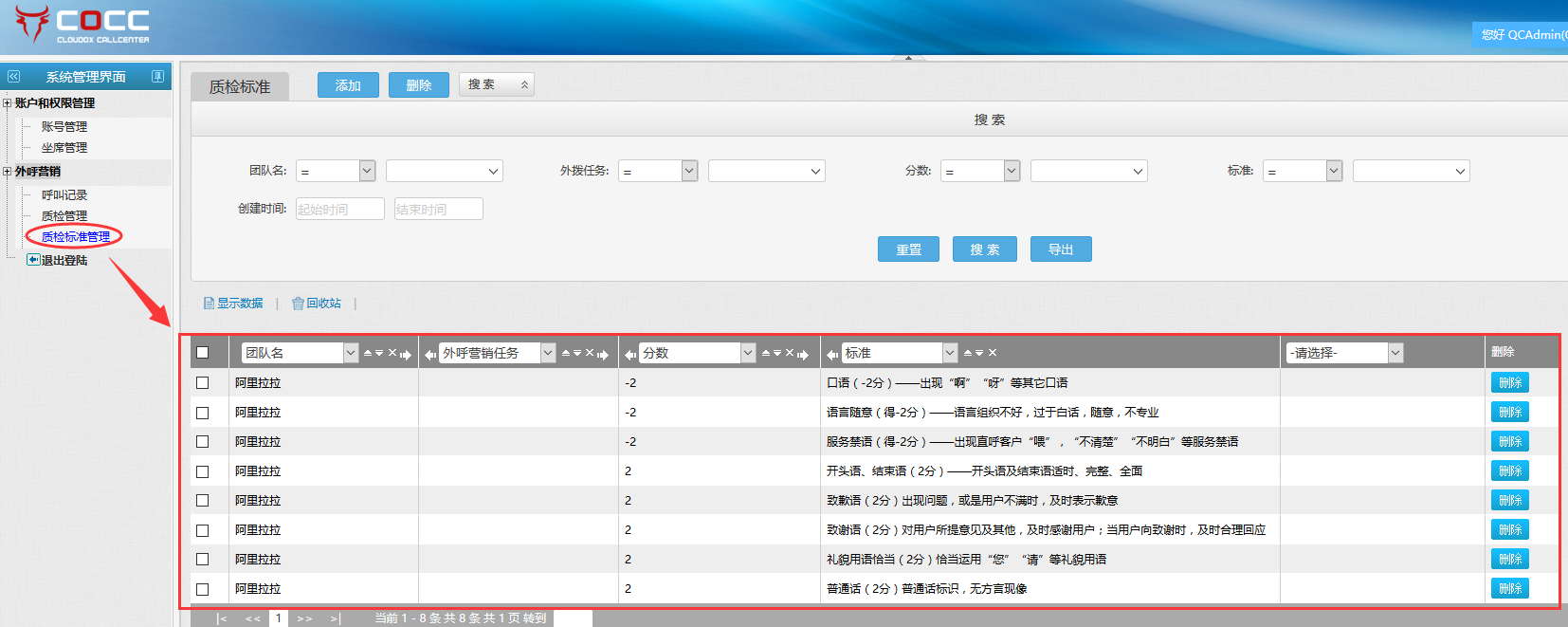The height and width of the screenshot is (627, 1568).
Task: Click the pin icon in the sidebar header
Action: click(x=157, y=77)
